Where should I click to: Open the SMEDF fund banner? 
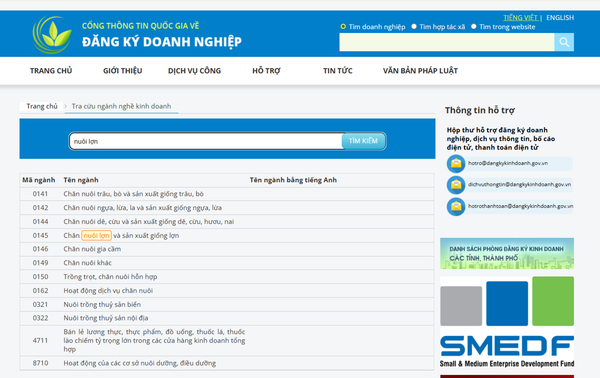click(507, 322)
